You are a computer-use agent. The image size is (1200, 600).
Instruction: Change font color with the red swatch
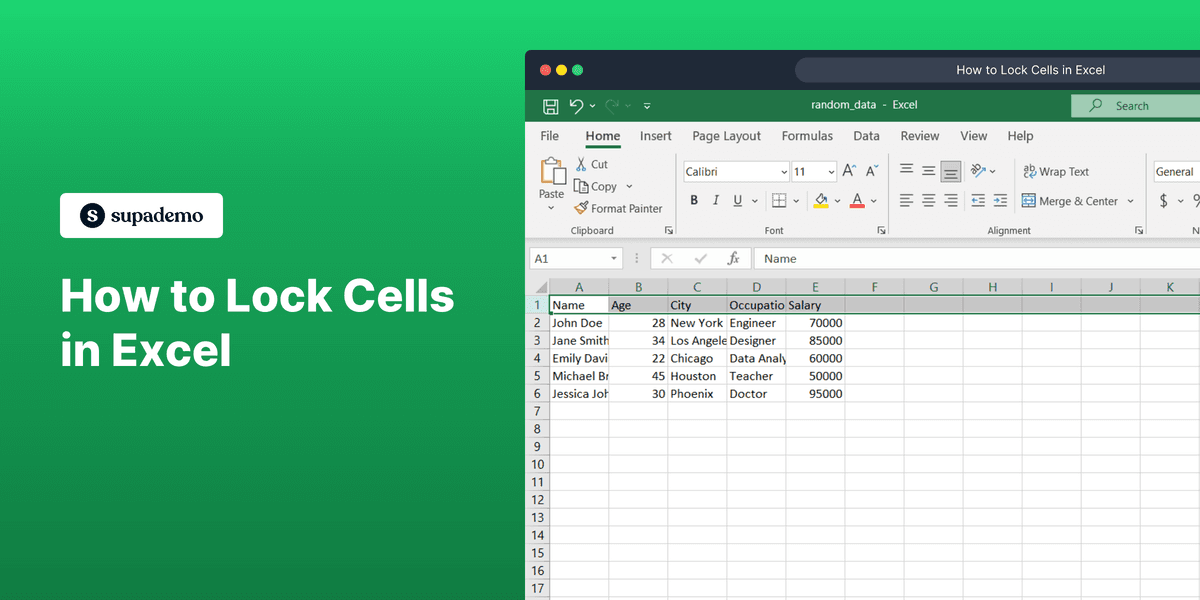coord(858,200)
